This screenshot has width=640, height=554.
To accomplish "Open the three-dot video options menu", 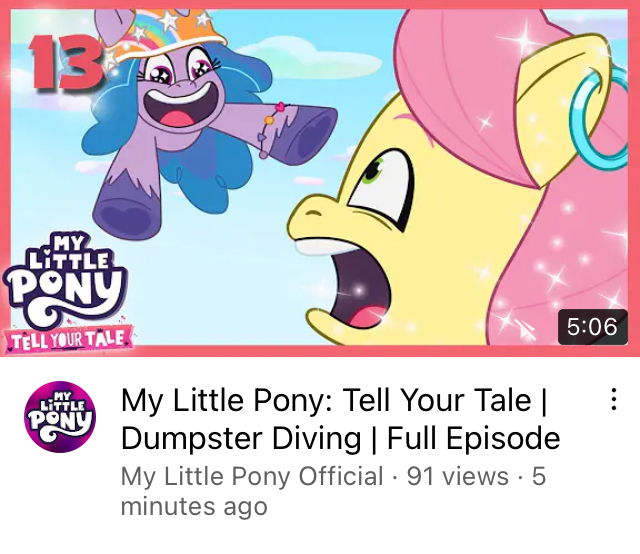I will coord(613,399).
